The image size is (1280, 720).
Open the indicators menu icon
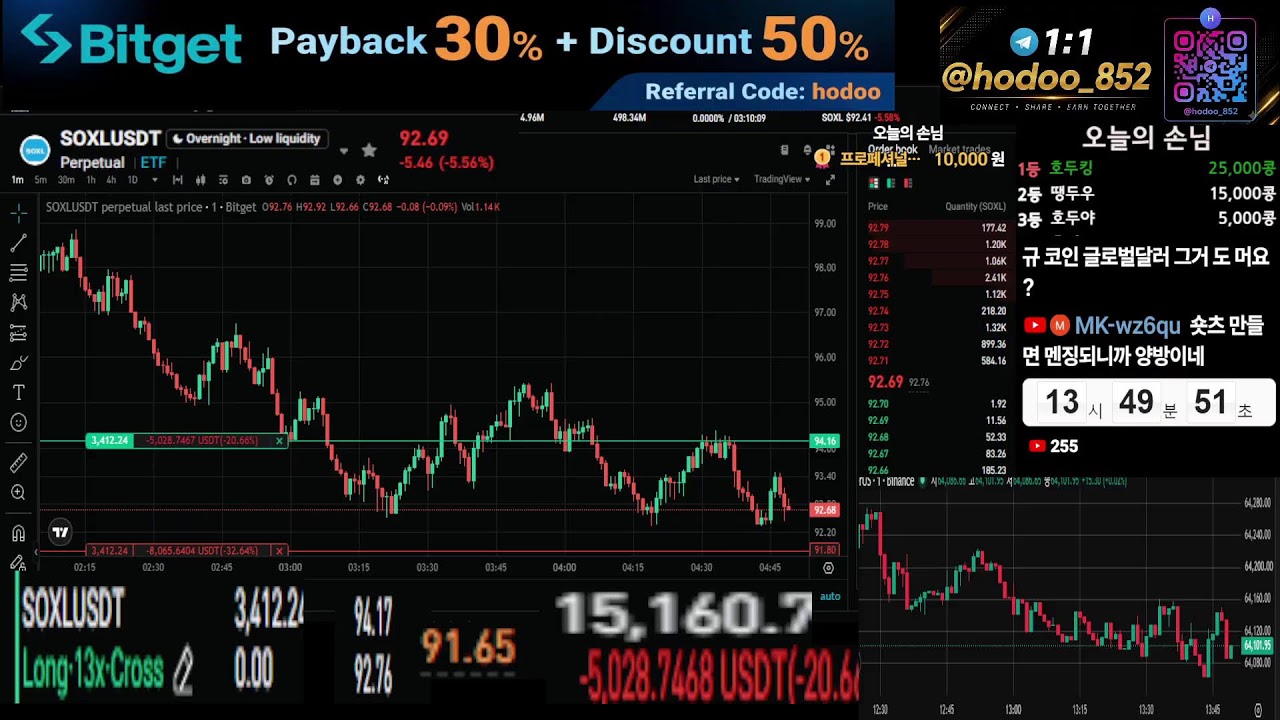pos(223,180)
